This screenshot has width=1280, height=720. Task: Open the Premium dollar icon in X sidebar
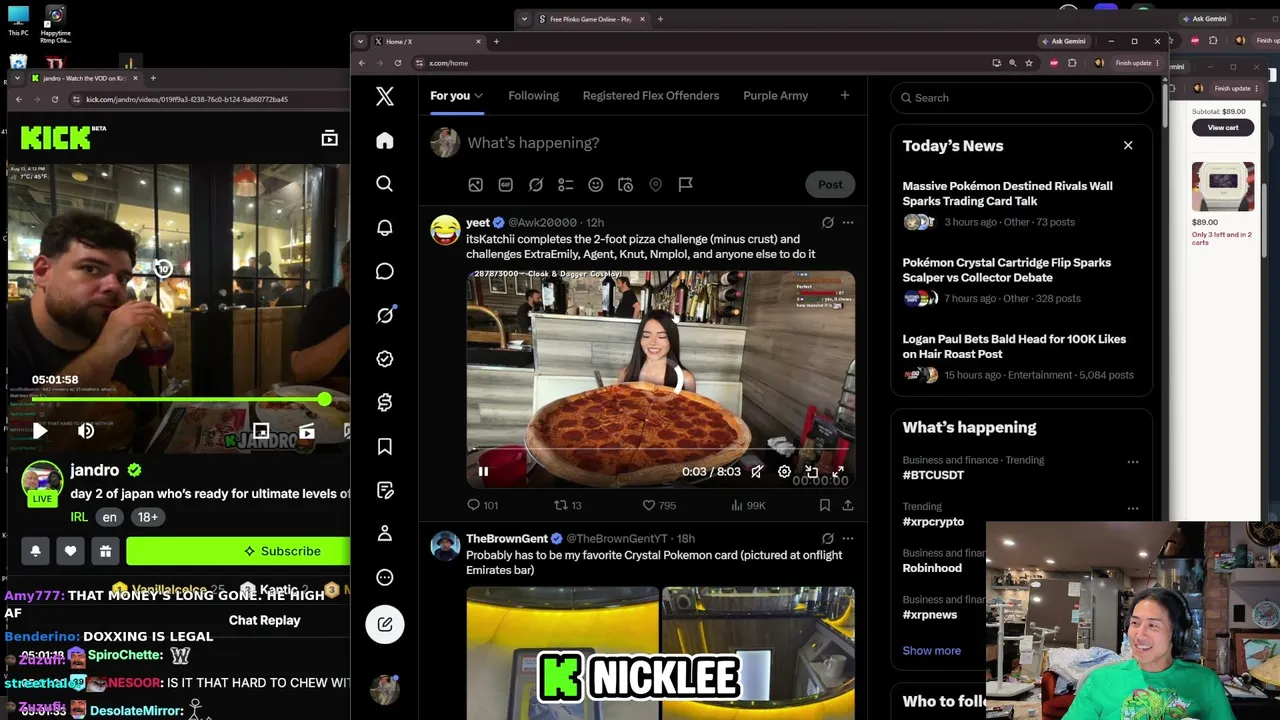(x=385, y=402)
